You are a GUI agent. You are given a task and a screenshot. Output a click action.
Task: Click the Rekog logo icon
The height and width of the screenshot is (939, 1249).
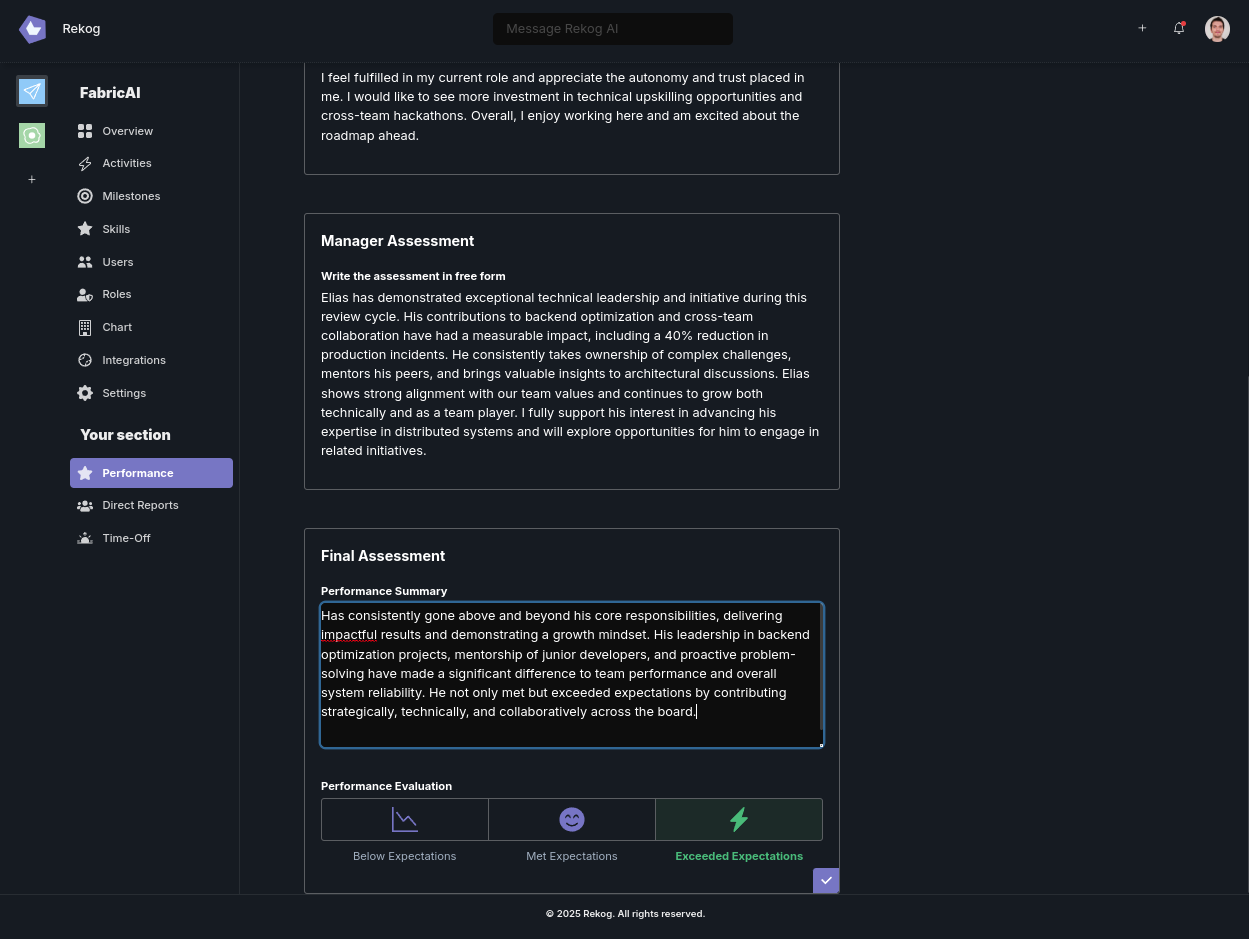32,29
